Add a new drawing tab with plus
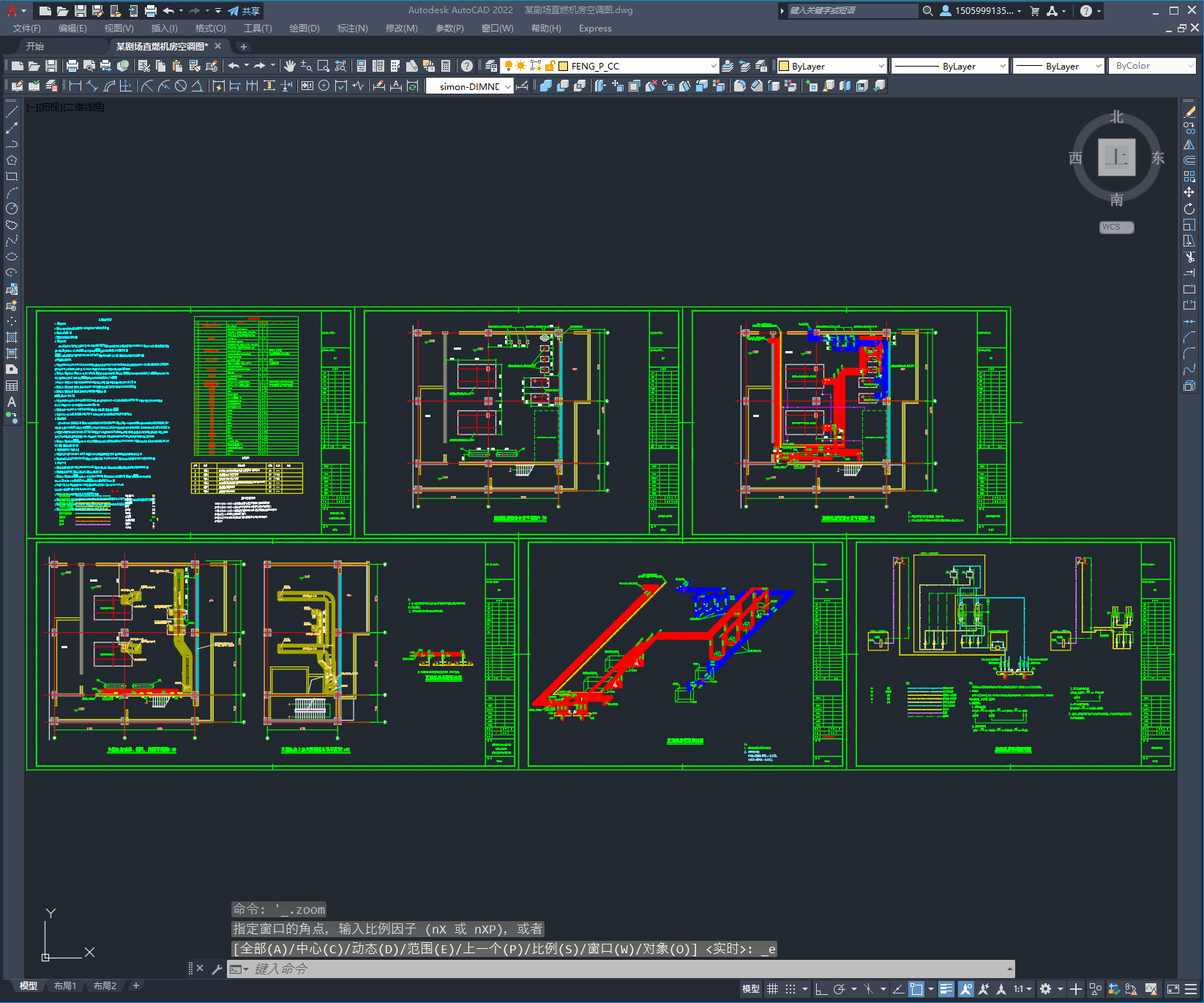Viewport: 1204px width, 1003px height. click(244, 47)
